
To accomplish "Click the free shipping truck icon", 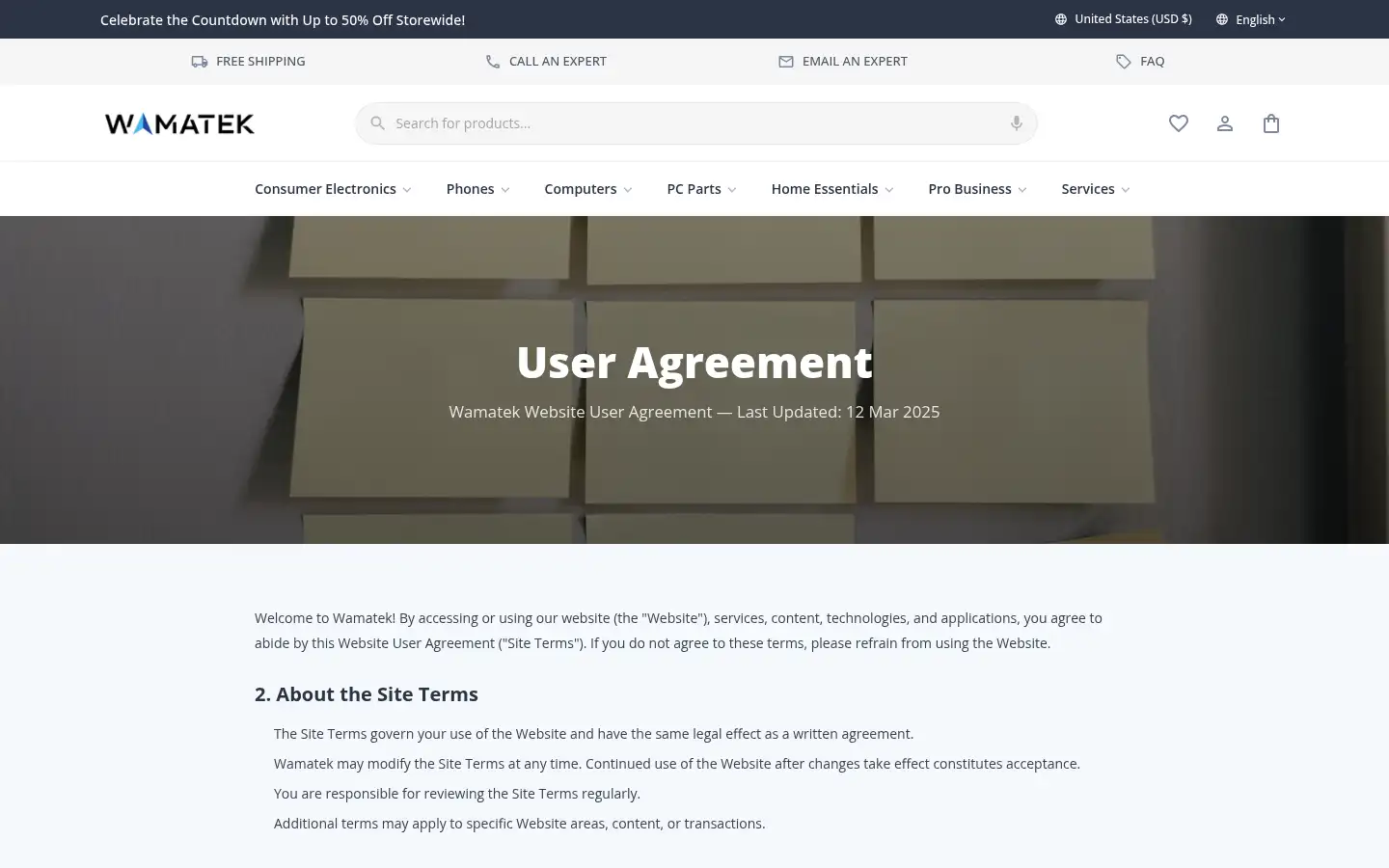I will [x=200, y=62].
